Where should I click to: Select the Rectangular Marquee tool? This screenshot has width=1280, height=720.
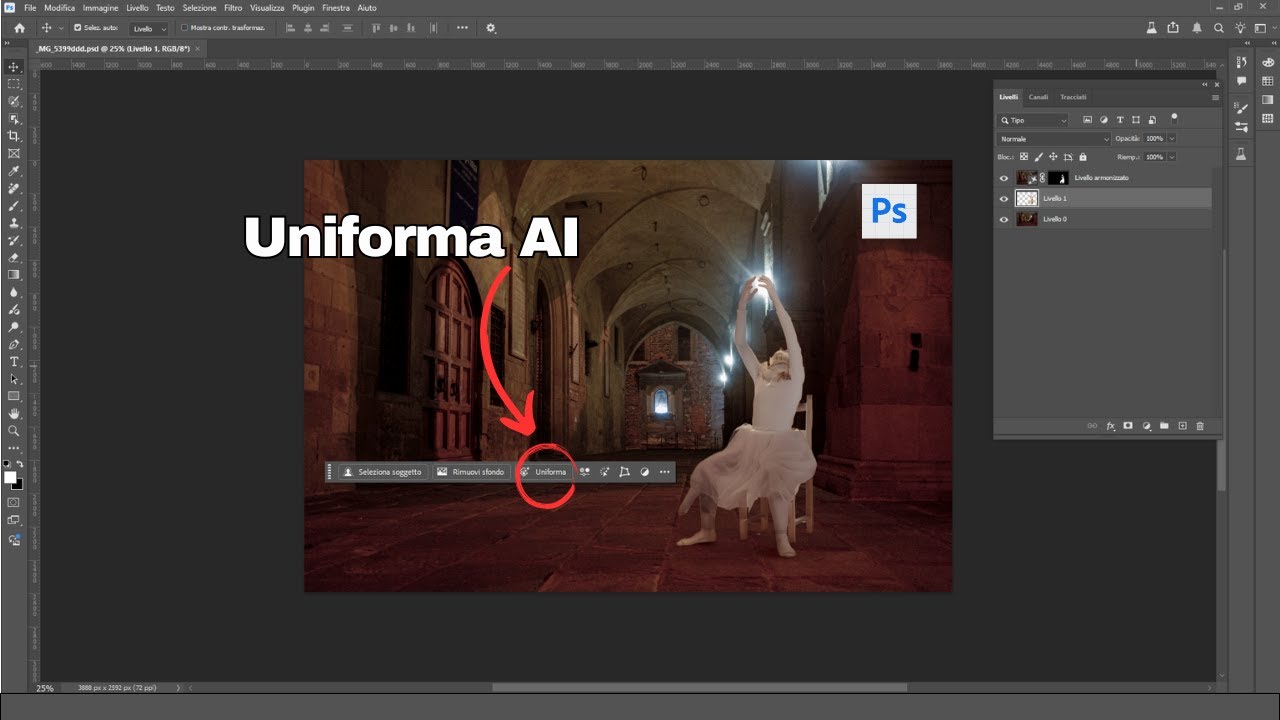click(14, 84)
